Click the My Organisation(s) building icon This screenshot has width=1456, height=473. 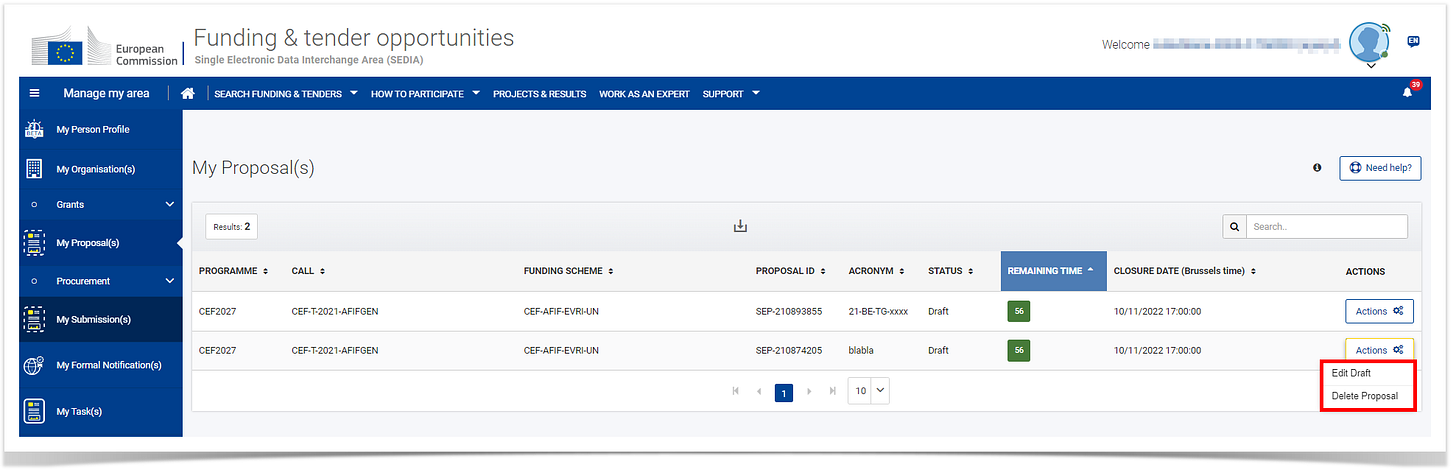point(34,168)
